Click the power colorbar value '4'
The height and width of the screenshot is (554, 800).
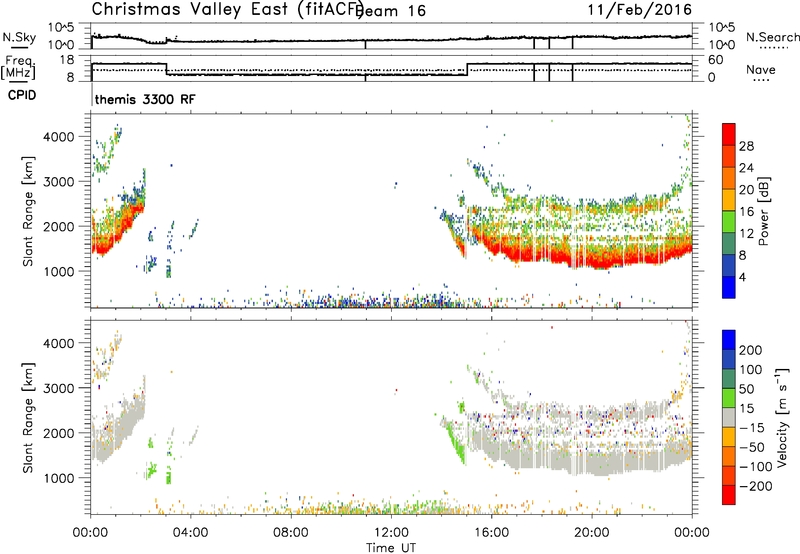click(x=742, y=277)
